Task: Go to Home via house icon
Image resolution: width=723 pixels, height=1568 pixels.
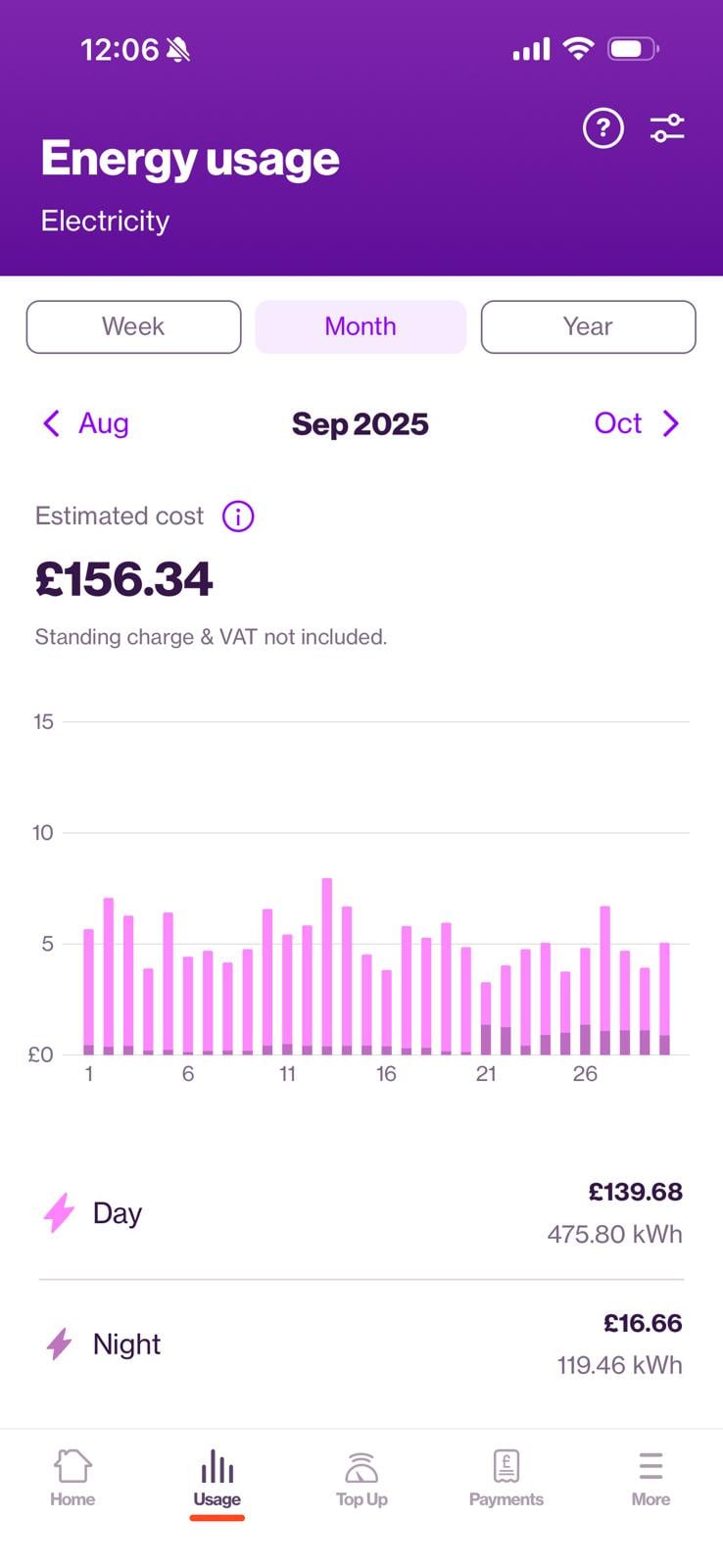Action: tap(72, 1467)
